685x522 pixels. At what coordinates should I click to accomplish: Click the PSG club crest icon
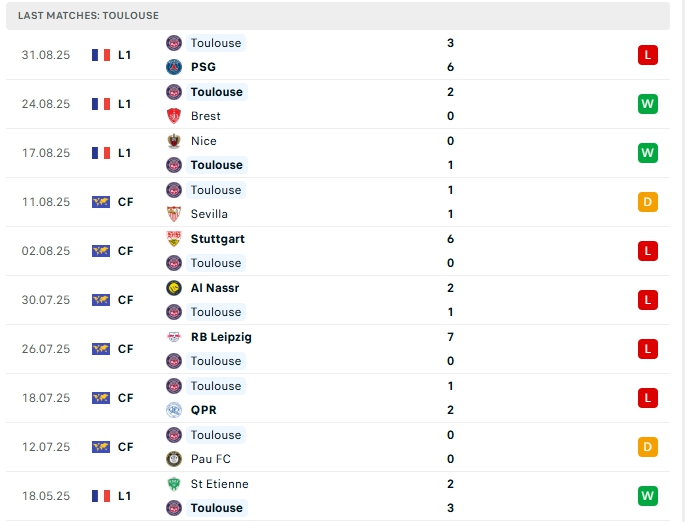pos(174,67)
